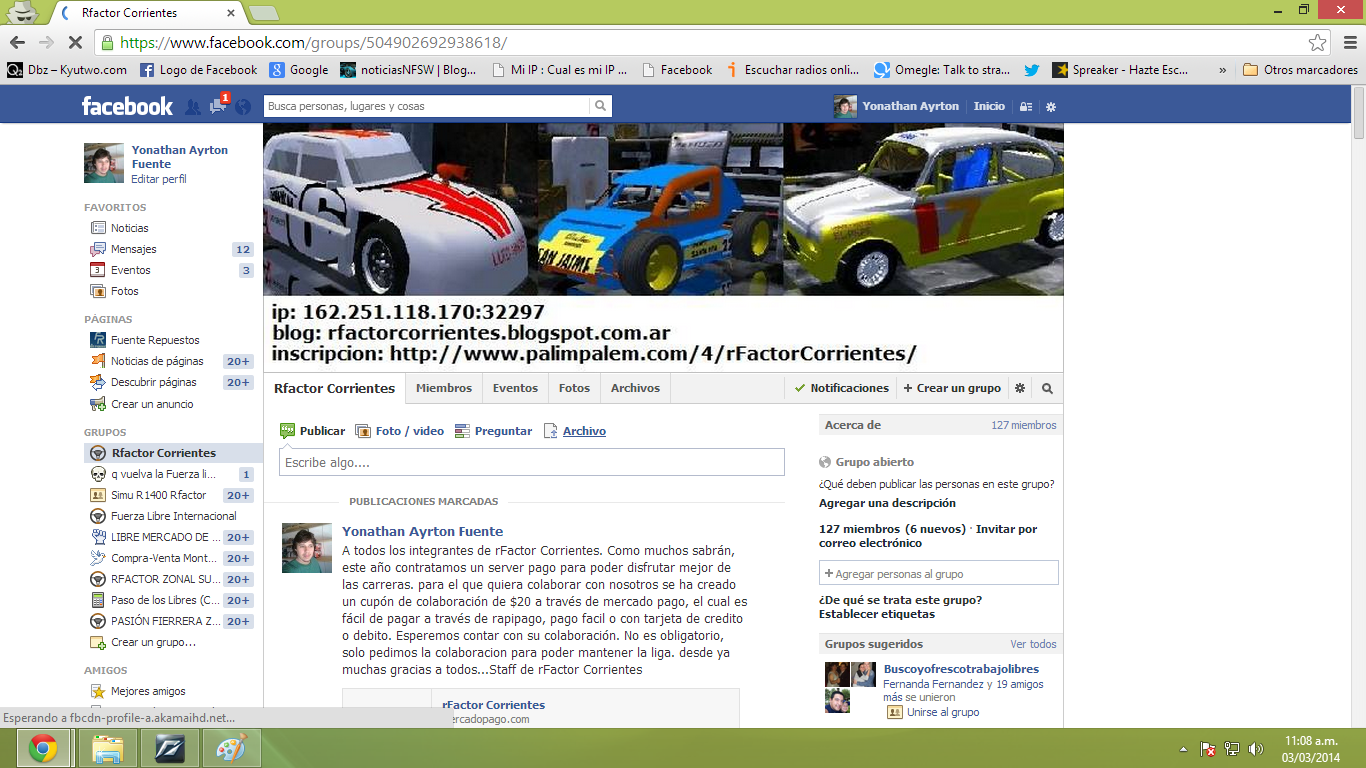1366x768 pixels.
Task: Open Dbz – Kyutwo.com bookmark
Action: 67,70
